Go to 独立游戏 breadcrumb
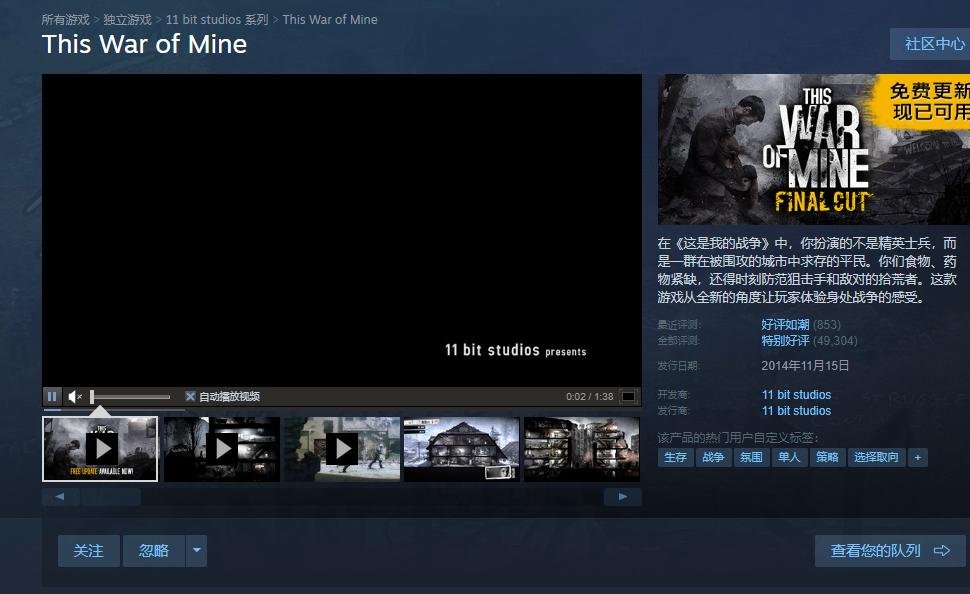970x594 pixels. (127, 20)
